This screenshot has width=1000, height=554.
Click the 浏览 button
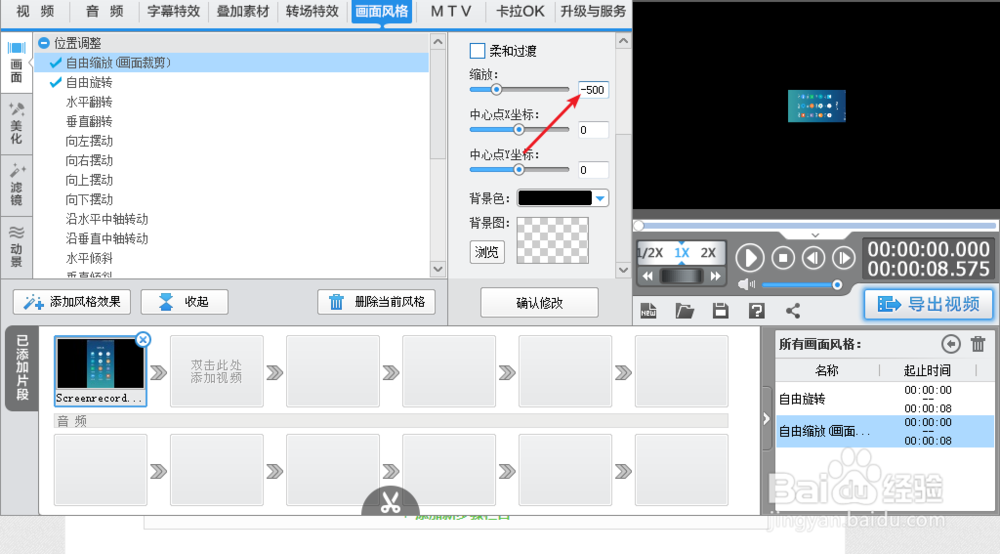pyautogui.click(x=487, y=252)
